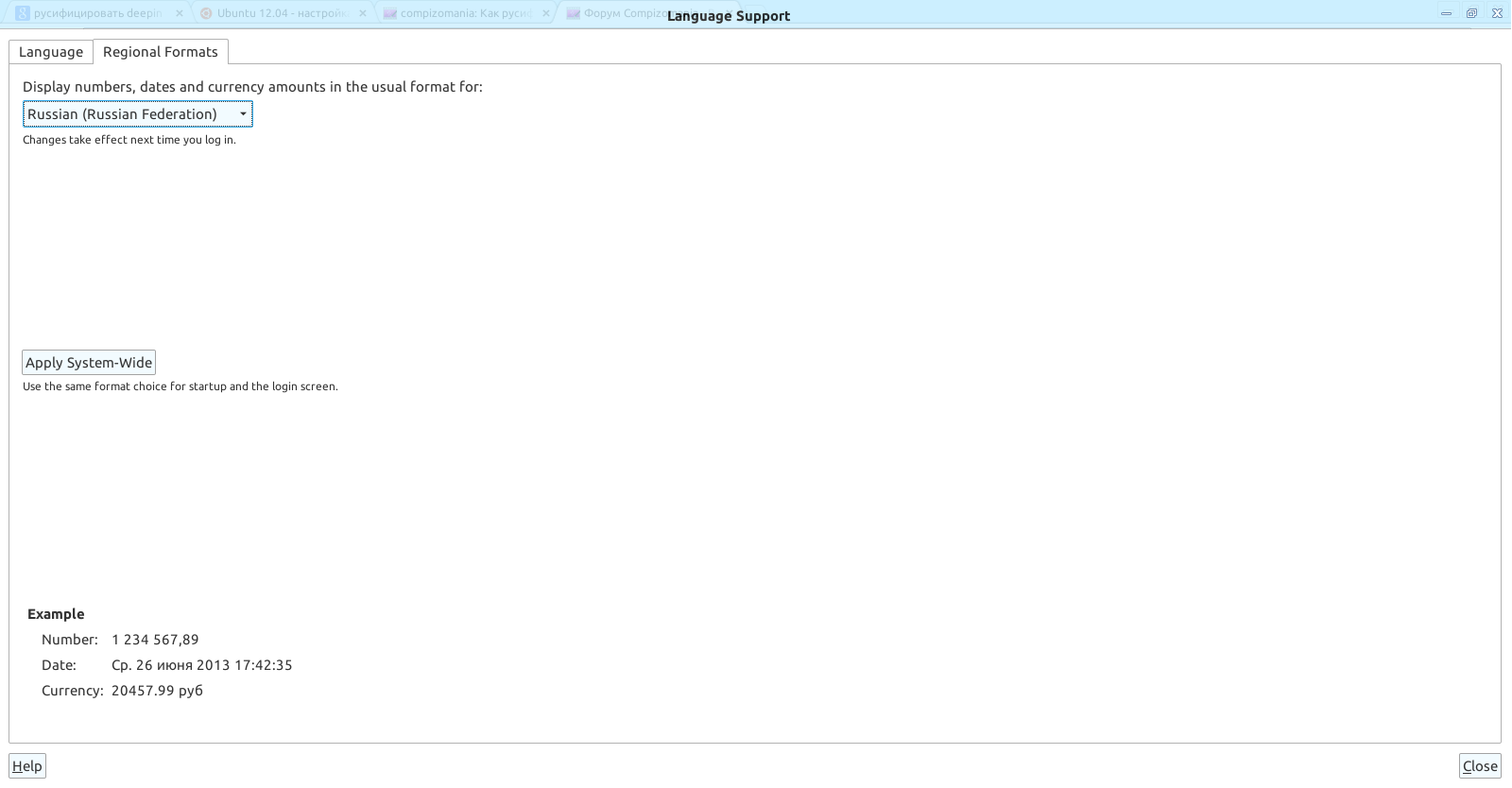
Task: Open the 'compizomania' browser tab
Action: 465,13
